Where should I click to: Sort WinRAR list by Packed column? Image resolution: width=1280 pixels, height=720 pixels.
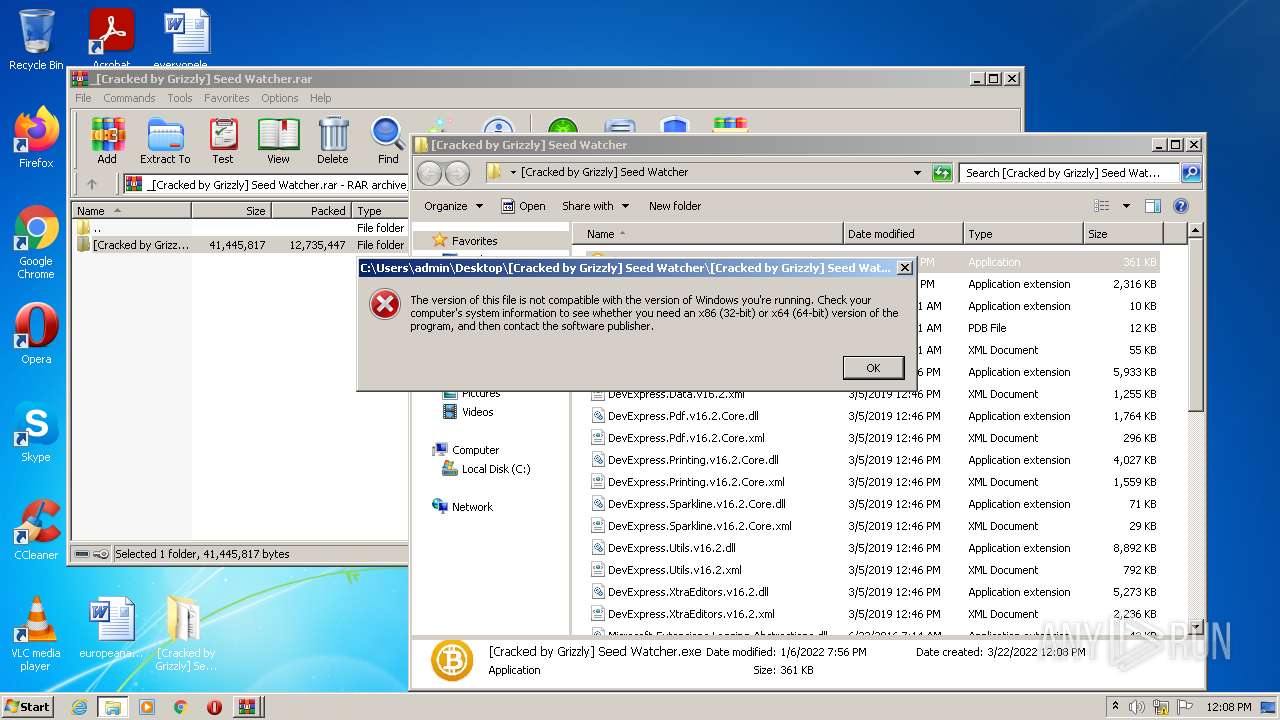(x=311, y=211)
